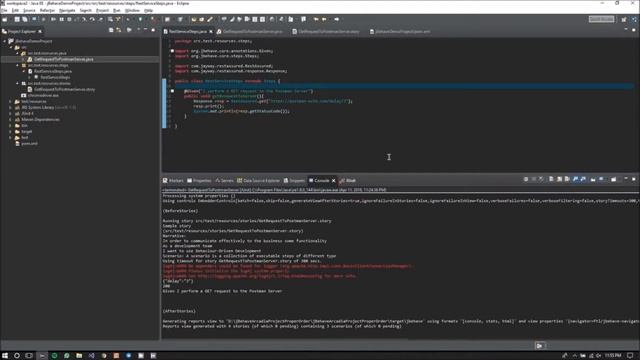Screen dimensions: 640x360
Task: Click Remove Launch in Console toolbar
Action: click(x=533, y=179)
